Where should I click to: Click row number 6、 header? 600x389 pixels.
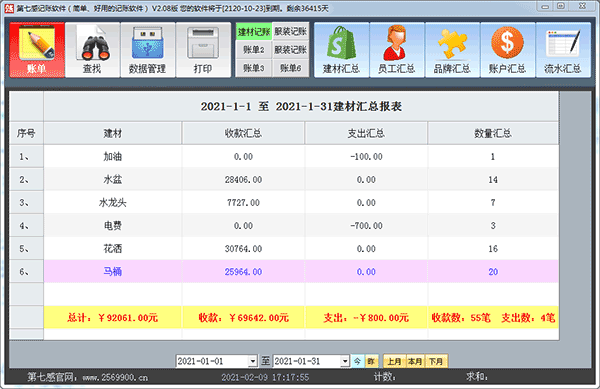tap(26, 272)
